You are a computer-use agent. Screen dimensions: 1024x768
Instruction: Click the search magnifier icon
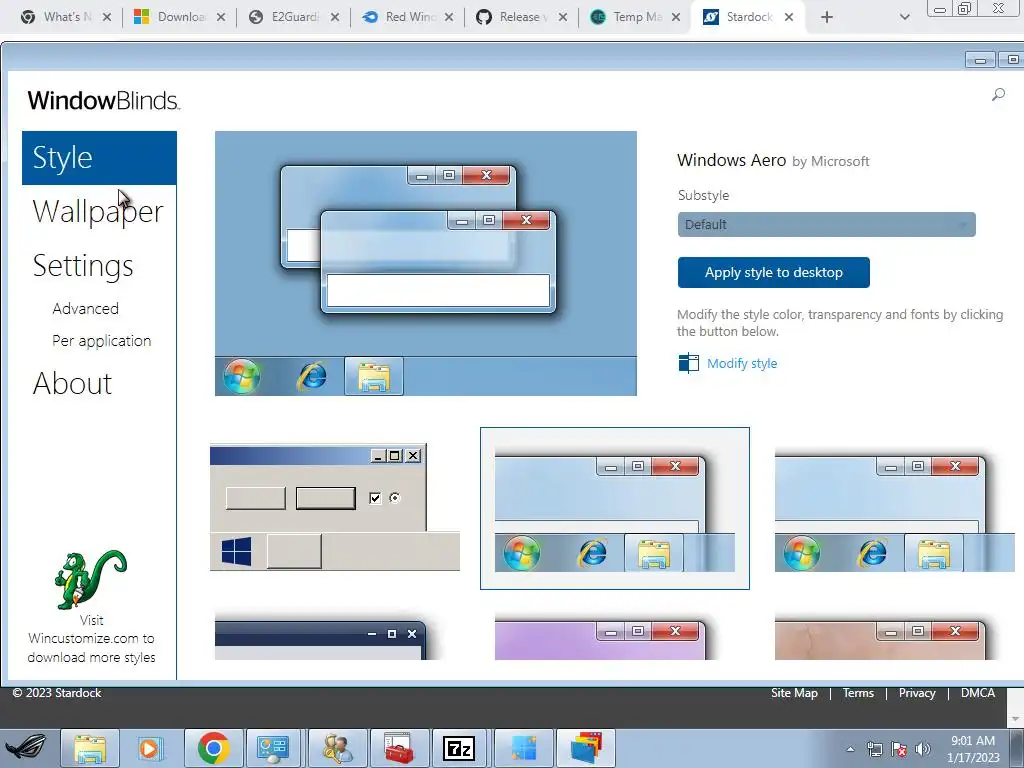tap(998, 95)
